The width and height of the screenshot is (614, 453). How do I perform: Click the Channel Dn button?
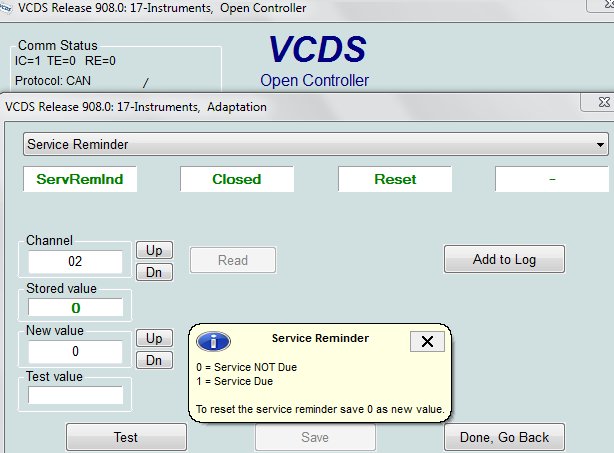tap(154, 272)
